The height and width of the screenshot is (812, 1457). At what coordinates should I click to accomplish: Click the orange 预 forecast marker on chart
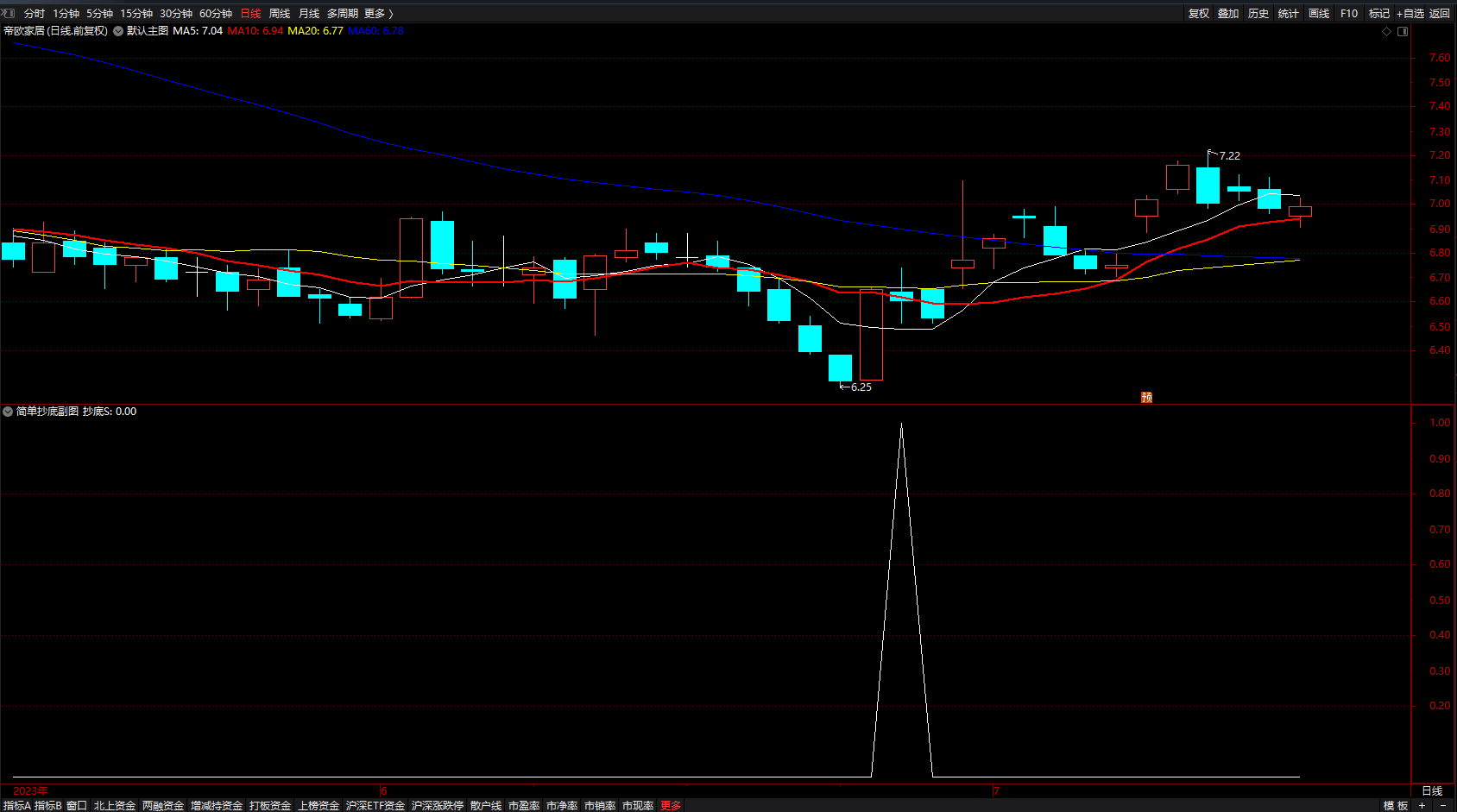tap(1146, 398)
